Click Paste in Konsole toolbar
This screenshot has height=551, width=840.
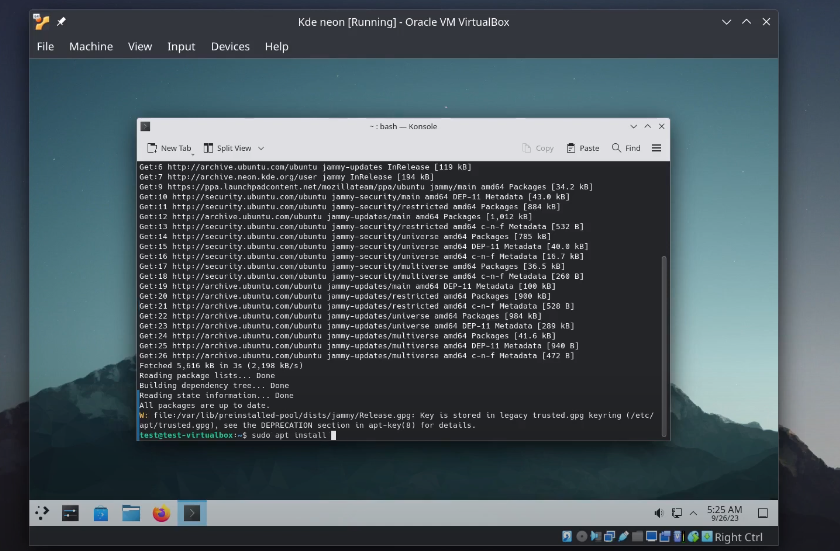[x=583, y=148]
